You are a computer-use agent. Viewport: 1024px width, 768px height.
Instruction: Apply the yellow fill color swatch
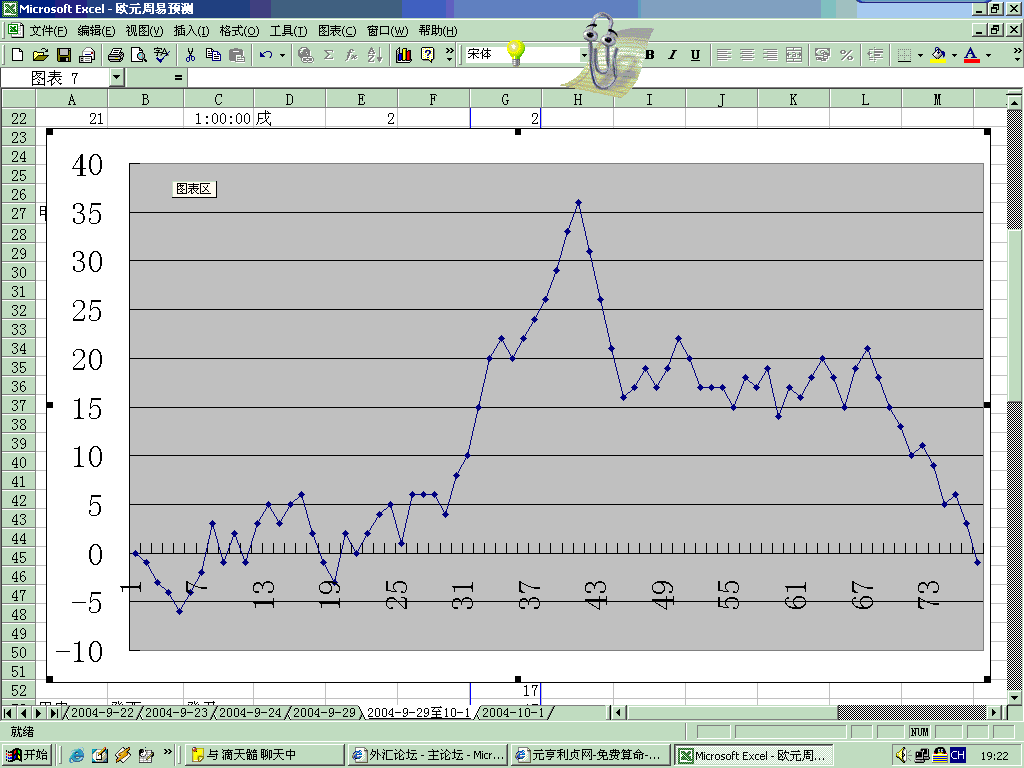(937, 55)
